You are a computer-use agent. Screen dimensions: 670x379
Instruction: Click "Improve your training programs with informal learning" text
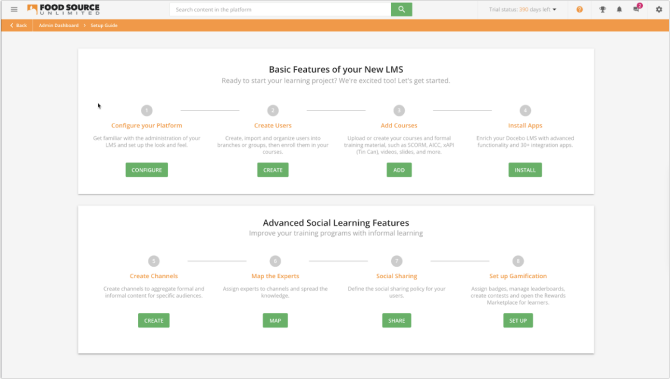coord(336,233)
